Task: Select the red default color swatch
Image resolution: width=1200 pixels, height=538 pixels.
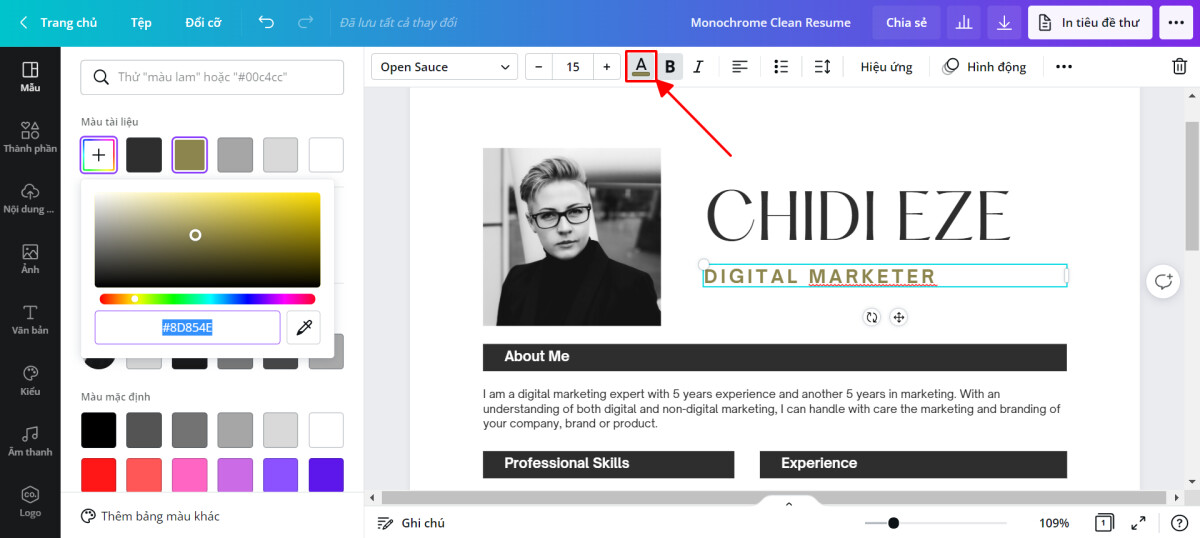Action: [x=99, y=475]
